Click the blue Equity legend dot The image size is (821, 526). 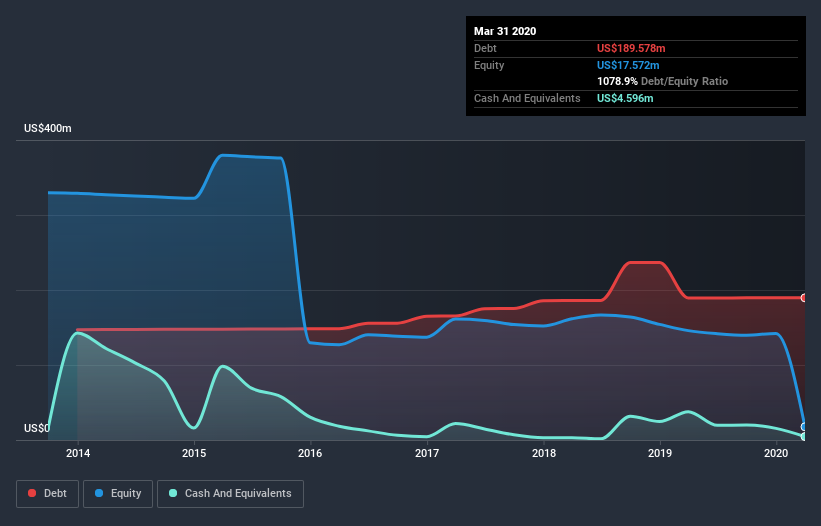click(x=99, y=493)
